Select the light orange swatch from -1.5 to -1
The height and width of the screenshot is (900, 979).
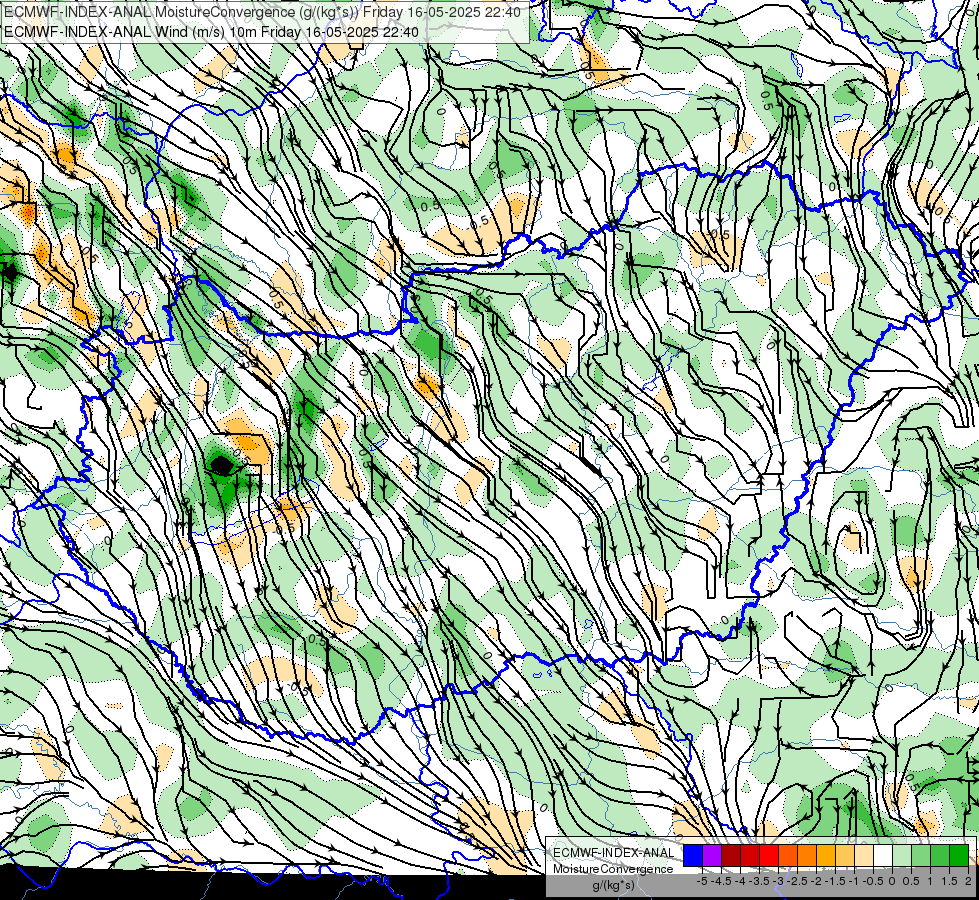pyautogui.click(x=845, y=855)
